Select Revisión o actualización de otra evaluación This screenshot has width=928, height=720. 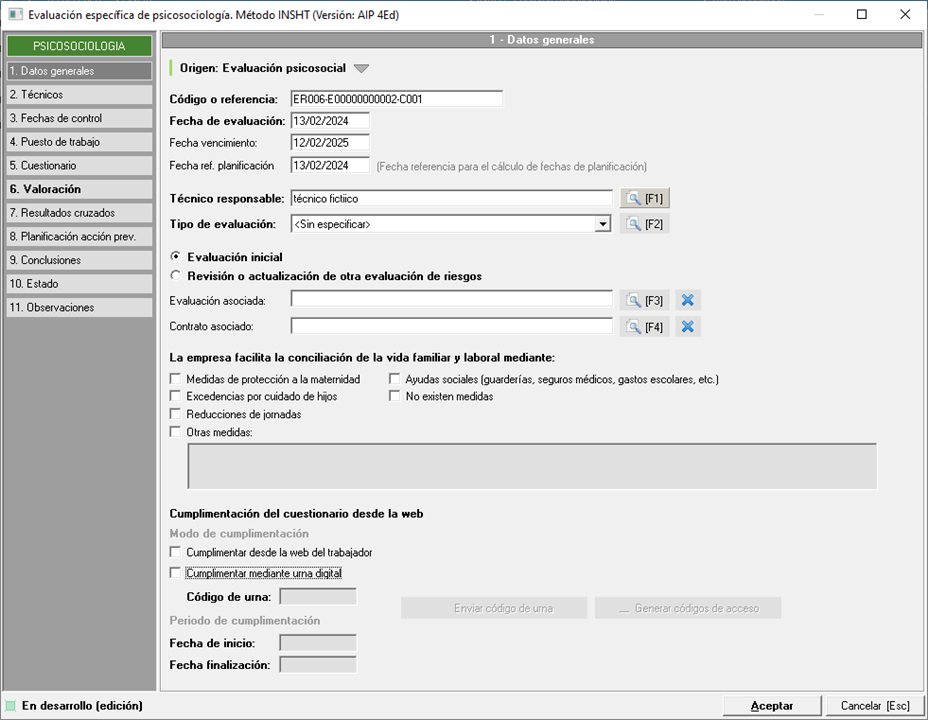(177, 276)
